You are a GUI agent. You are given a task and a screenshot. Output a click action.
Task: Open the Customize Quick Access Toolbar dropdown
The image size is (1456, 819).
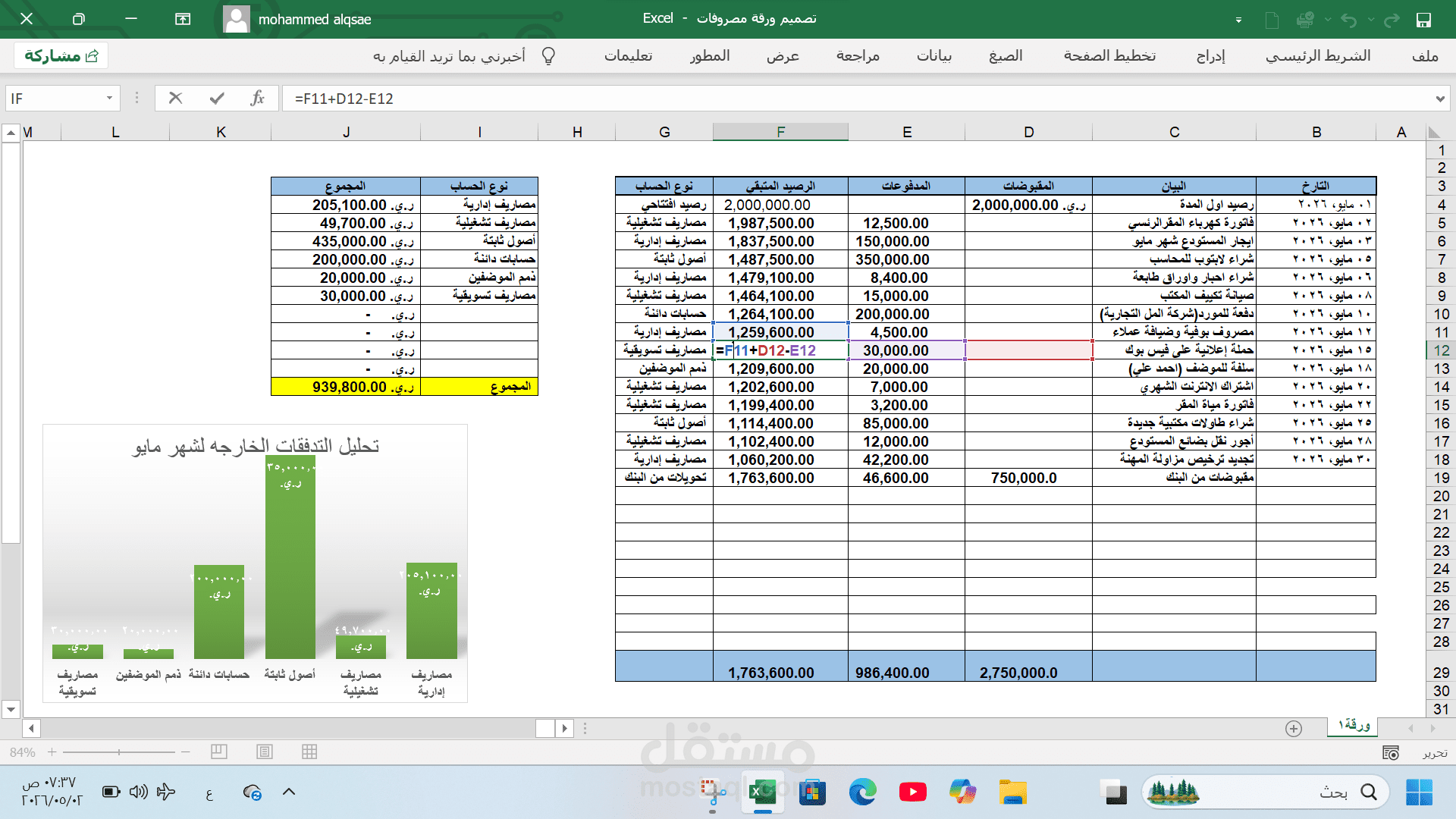tap(1238, 20)
